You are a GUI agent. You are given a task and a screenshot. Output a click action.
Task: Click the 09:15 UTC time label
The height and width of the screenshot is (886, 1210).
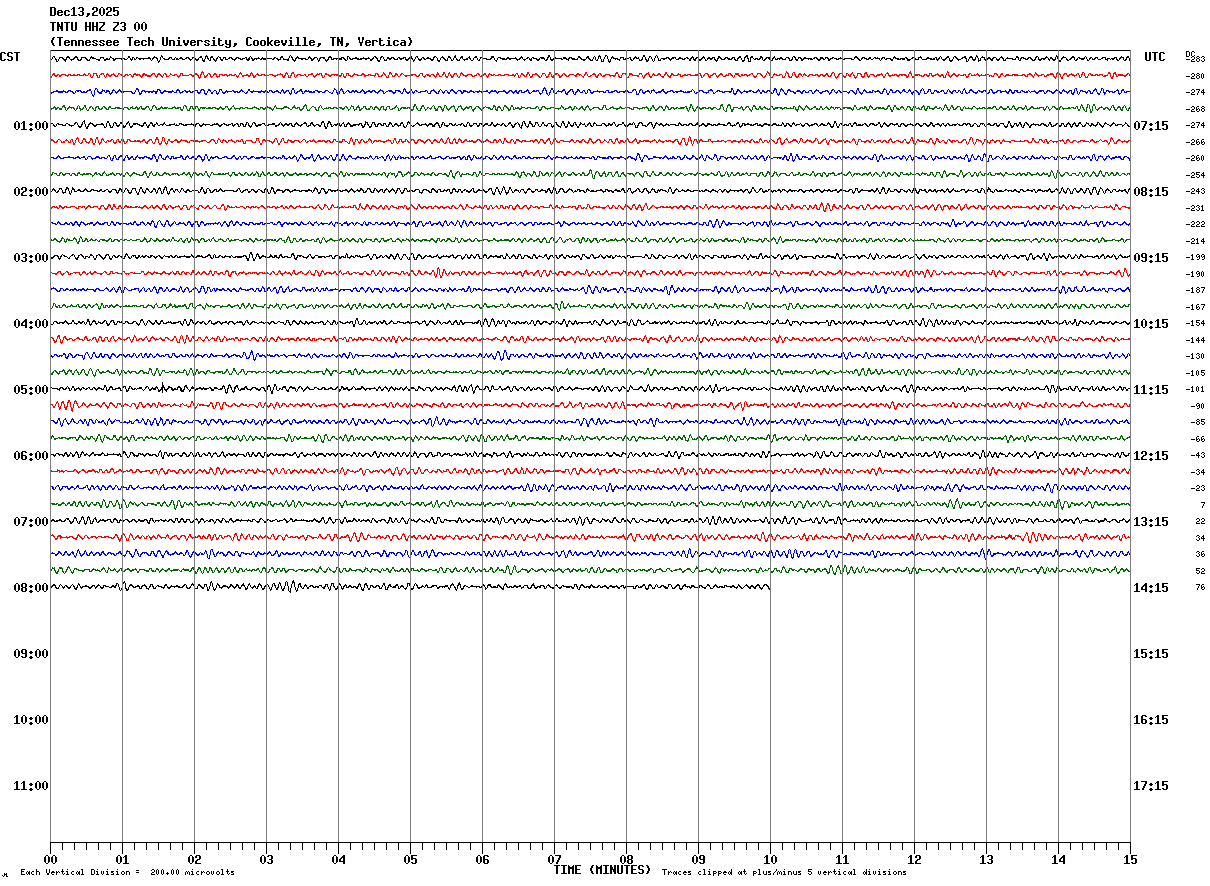[1150, 258]
